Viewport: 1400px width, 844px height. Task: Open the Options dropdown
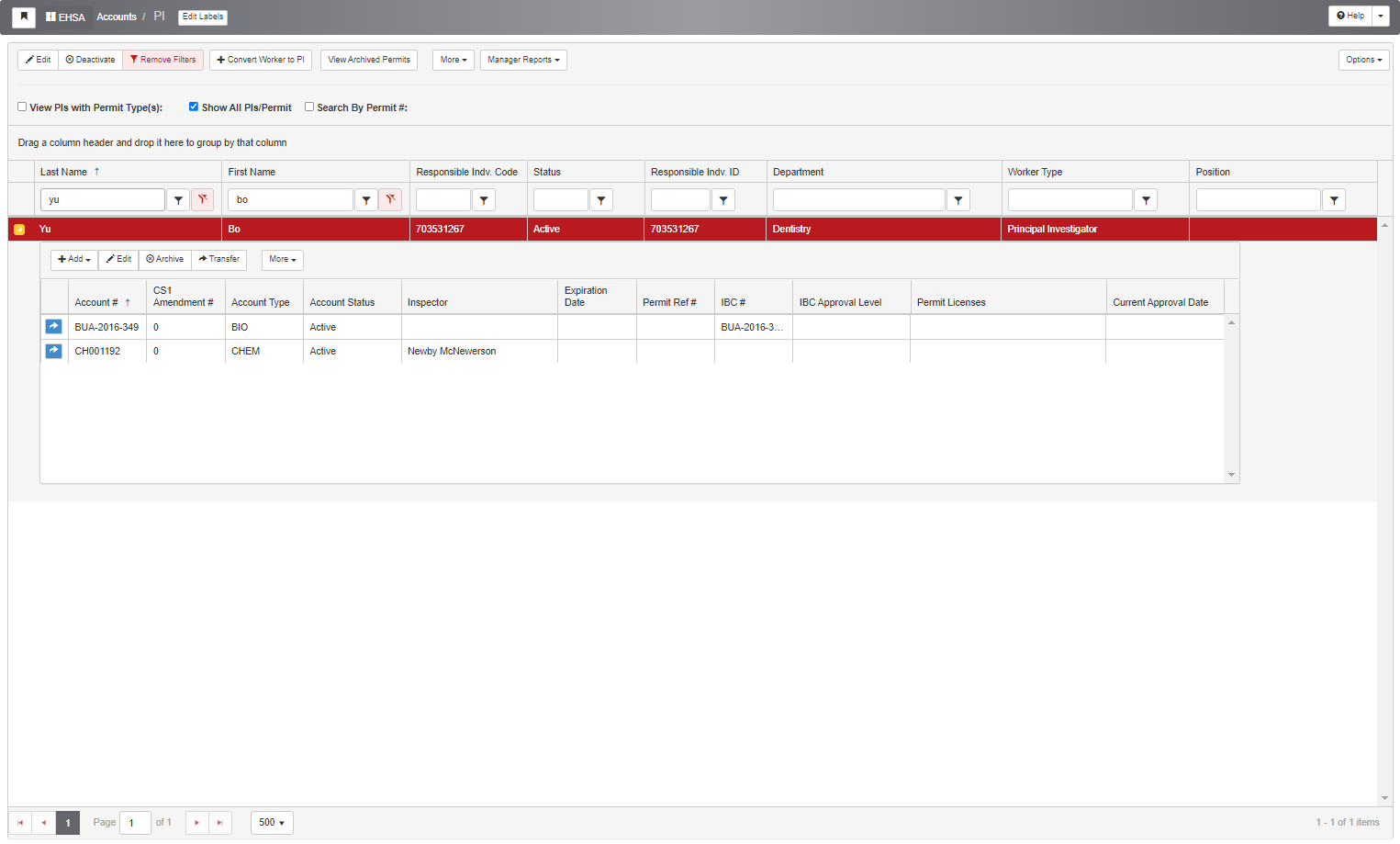pyautogui.click(x=1363, y=60)
